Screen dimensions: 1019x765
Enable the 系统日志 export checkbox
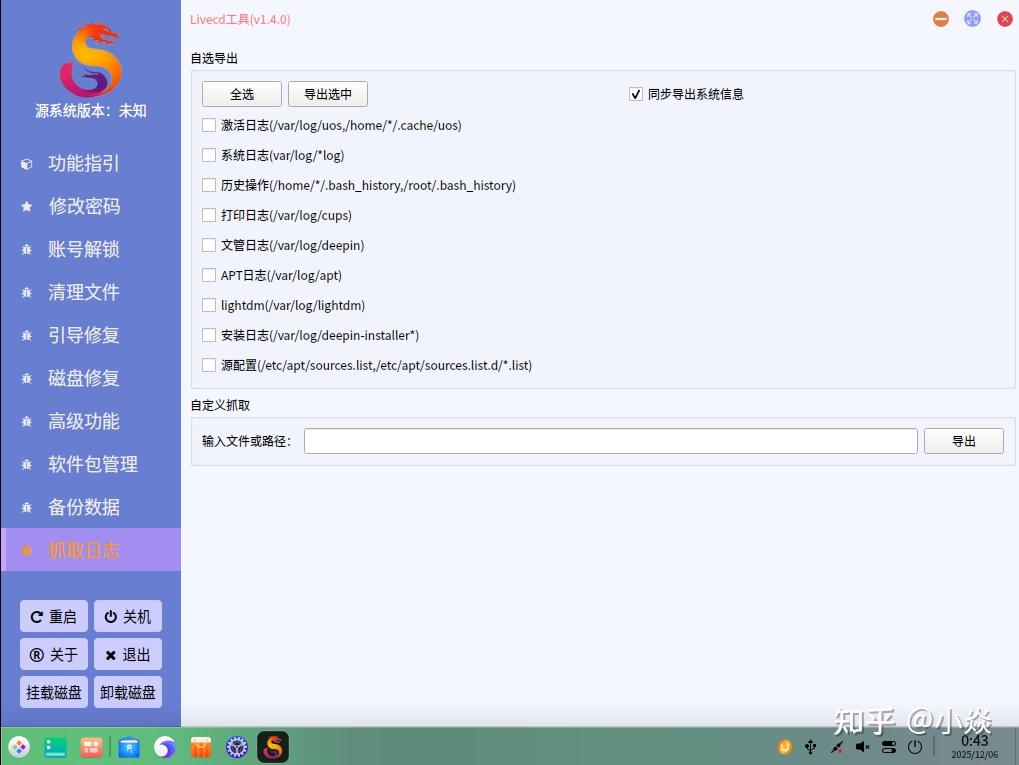[208, 155]
